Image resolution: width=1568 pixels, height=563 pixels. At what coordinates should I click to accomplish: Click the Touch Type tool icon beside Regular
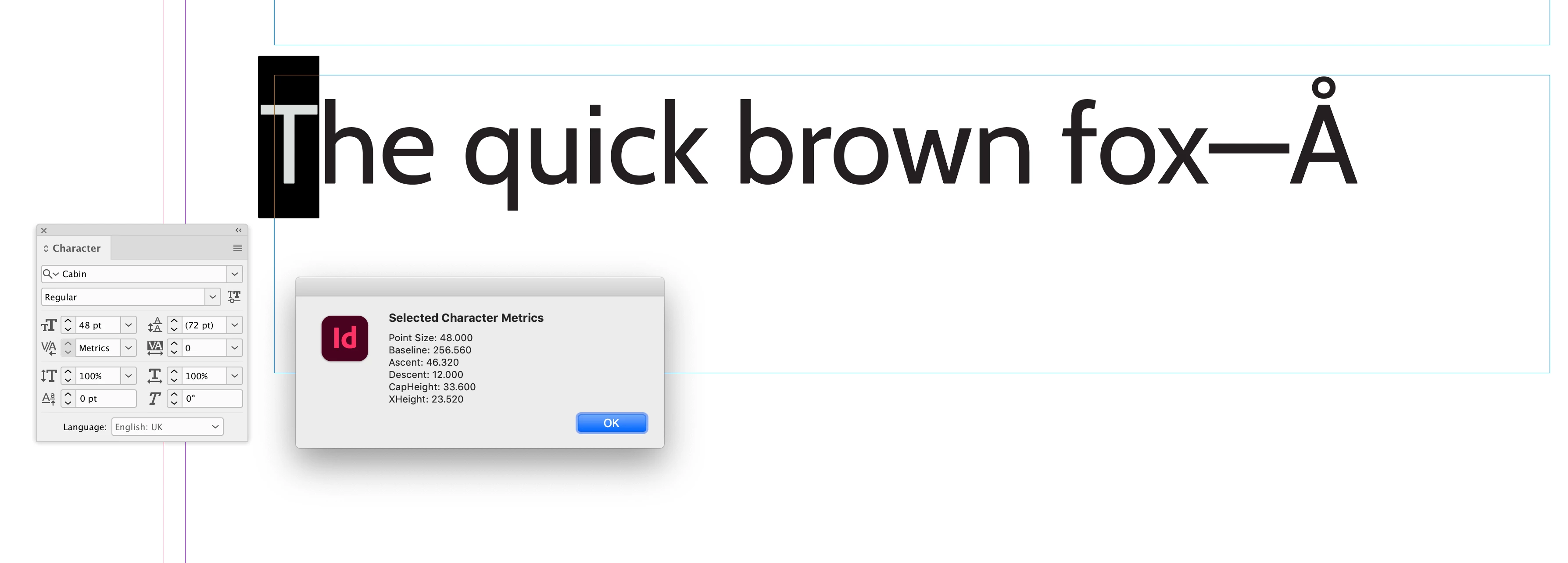(x=234, y=297)
